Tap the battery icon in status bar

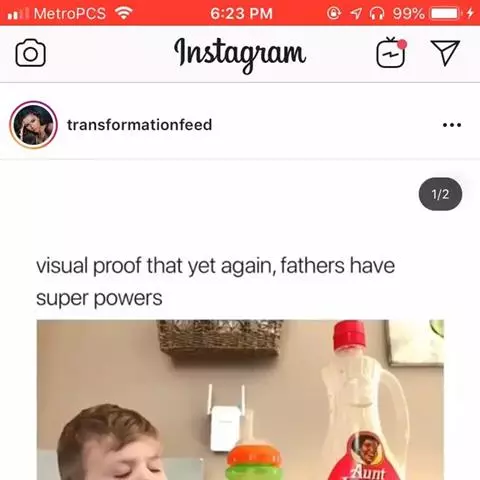coord(447,13)
